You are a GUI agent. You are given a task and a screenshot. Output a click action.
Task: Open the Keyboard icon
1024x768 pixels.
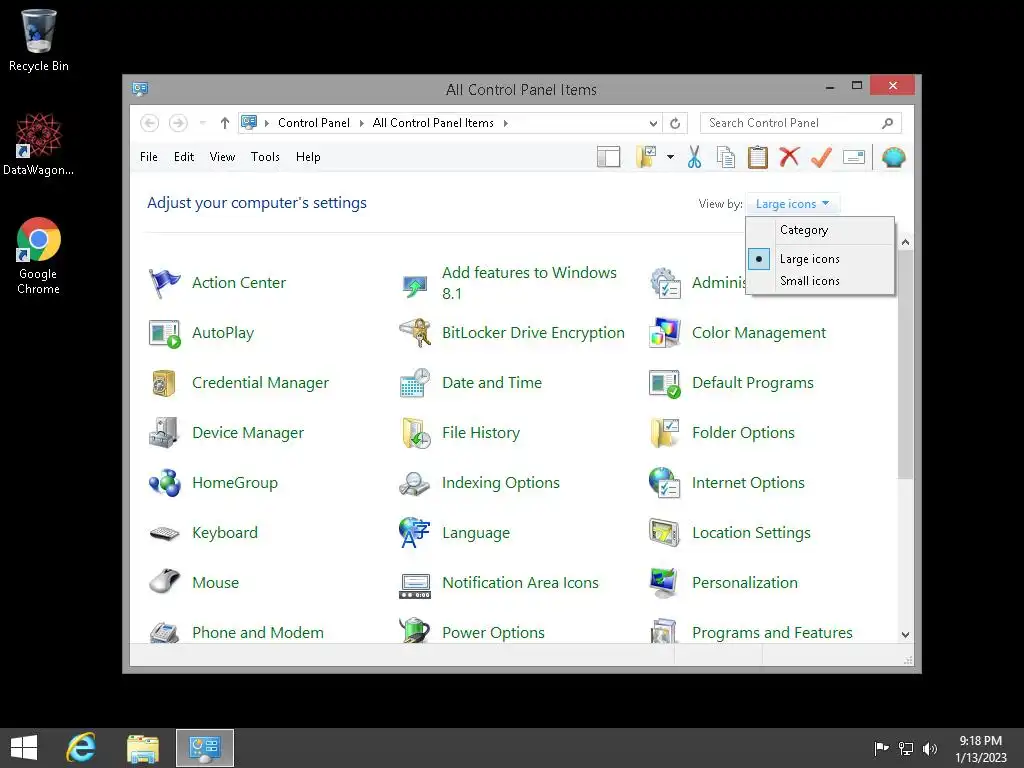pos(164,533)
